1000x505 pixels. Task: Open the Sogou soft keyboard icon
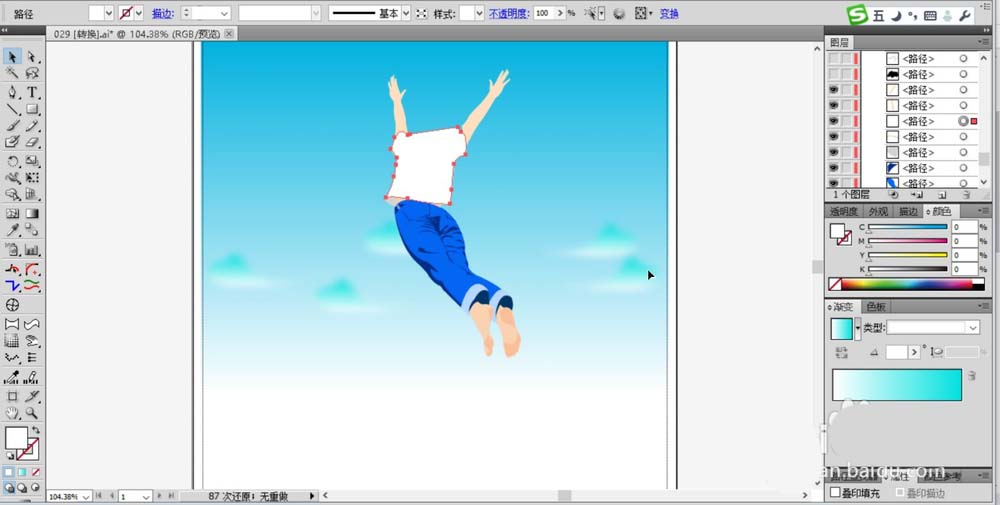[x=930, y=16]
